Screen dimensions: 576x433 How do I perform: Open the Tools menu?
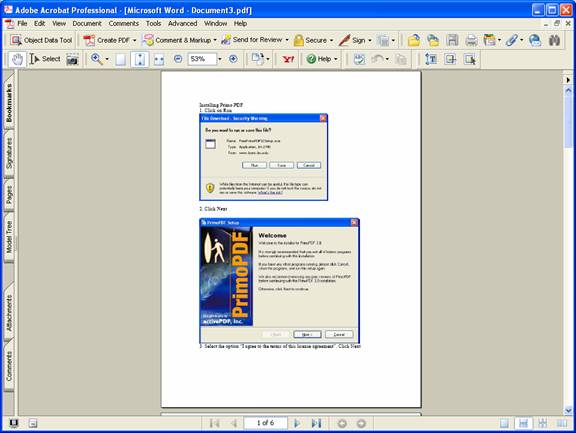click(154, 24)
